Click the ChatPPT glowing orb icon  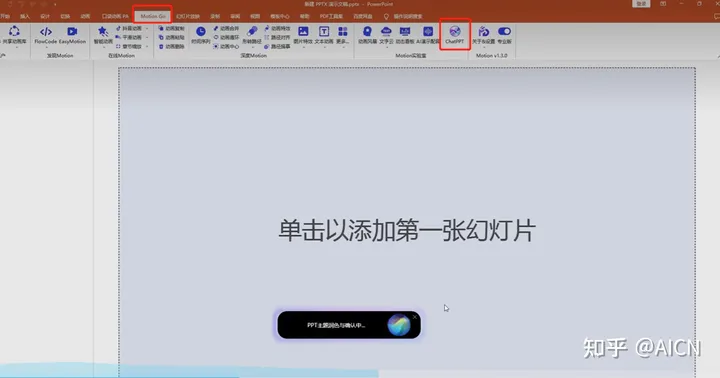399,325
